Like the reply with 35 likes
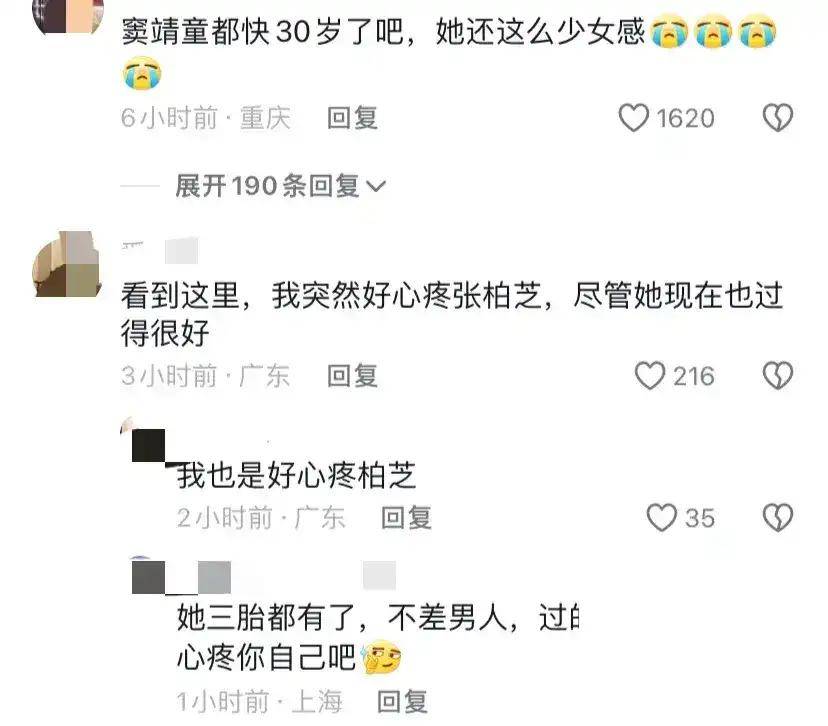 [x=662, y=517]
